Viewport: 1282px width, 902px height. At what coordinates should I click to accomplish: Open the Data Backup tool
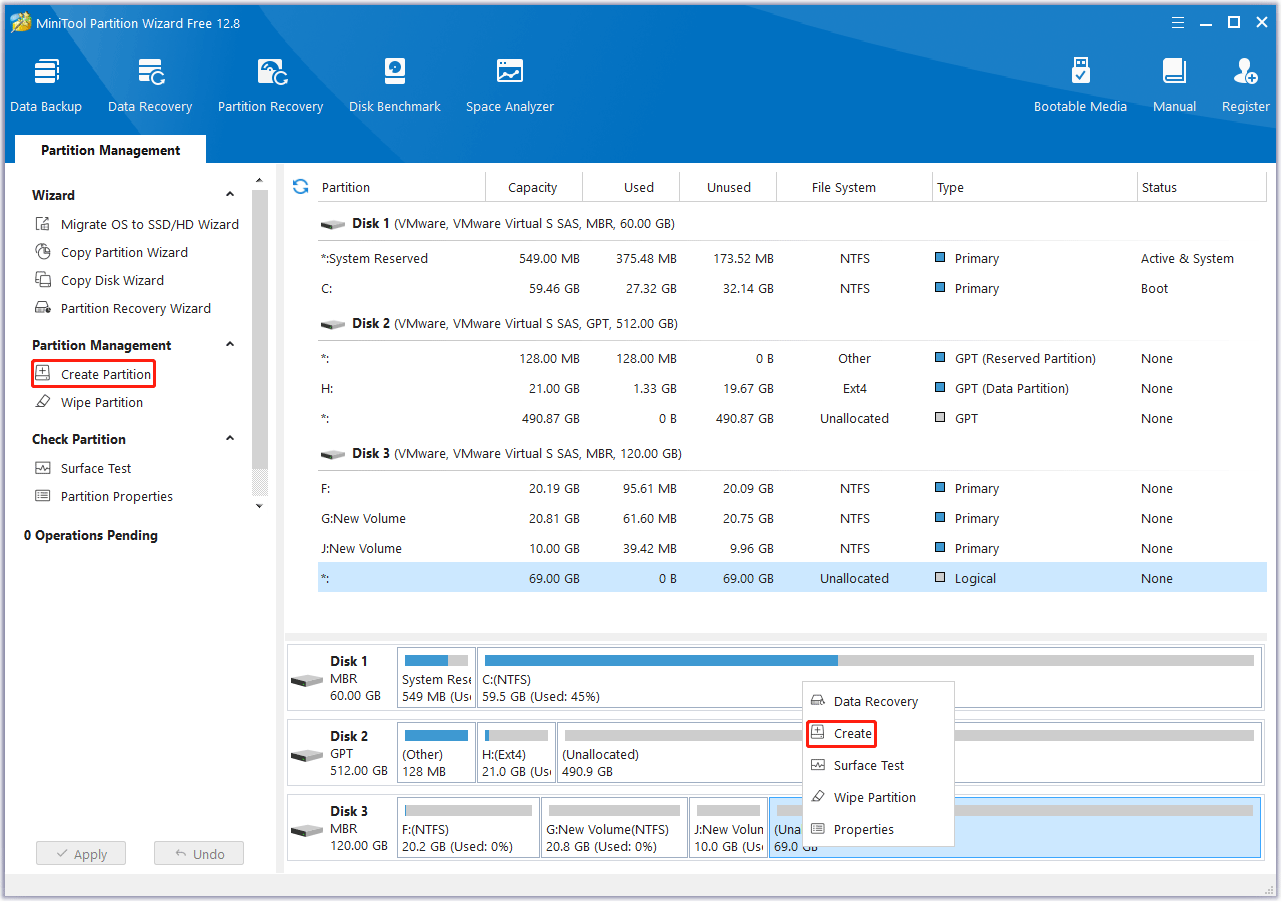tap(46, 85)
